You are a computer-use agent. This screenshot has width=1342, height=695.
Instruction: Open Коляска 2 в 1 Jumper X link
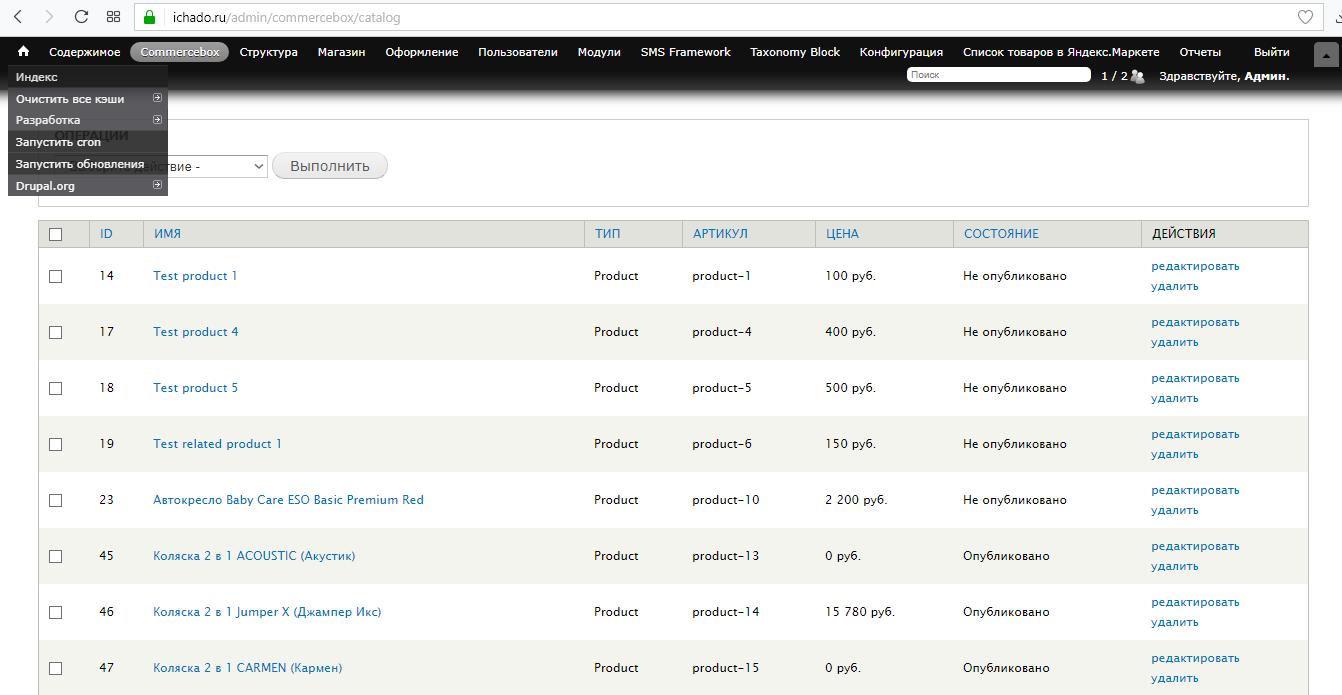click(267, 612)
